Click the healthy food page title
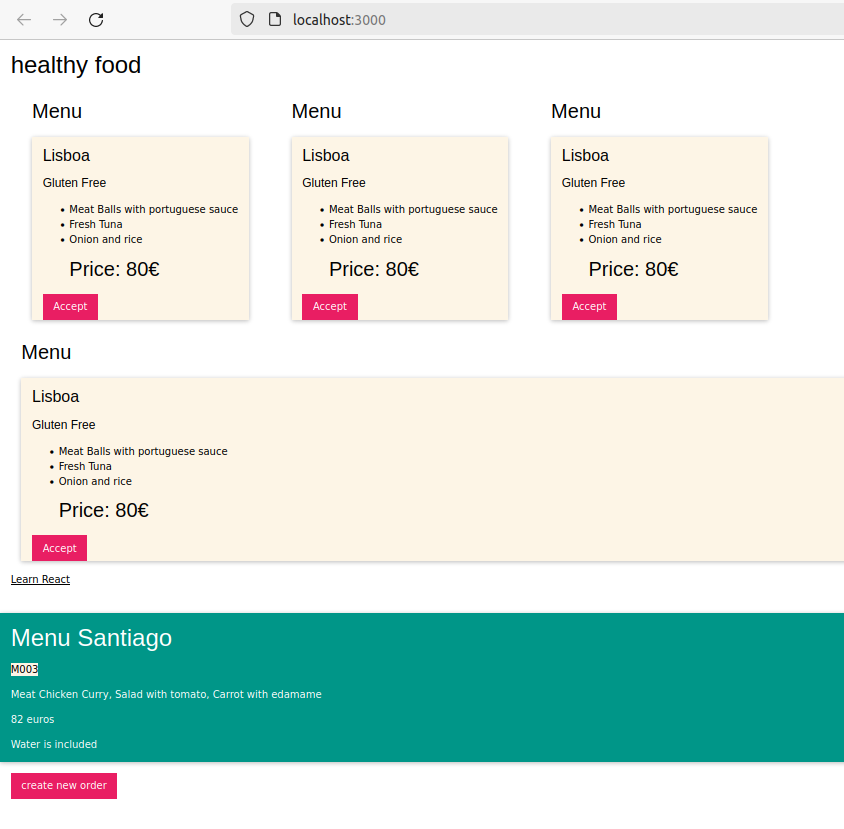The width and height of the screenshot is (844, 829). tap(76, 65)
